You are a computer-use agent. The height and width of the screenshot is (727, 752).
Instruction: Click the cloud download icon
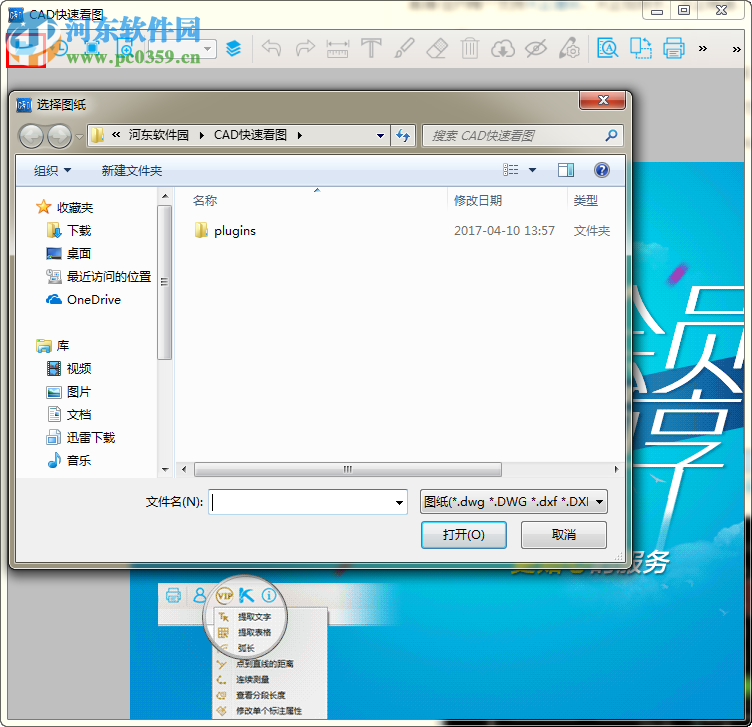[x=503, y=48]
